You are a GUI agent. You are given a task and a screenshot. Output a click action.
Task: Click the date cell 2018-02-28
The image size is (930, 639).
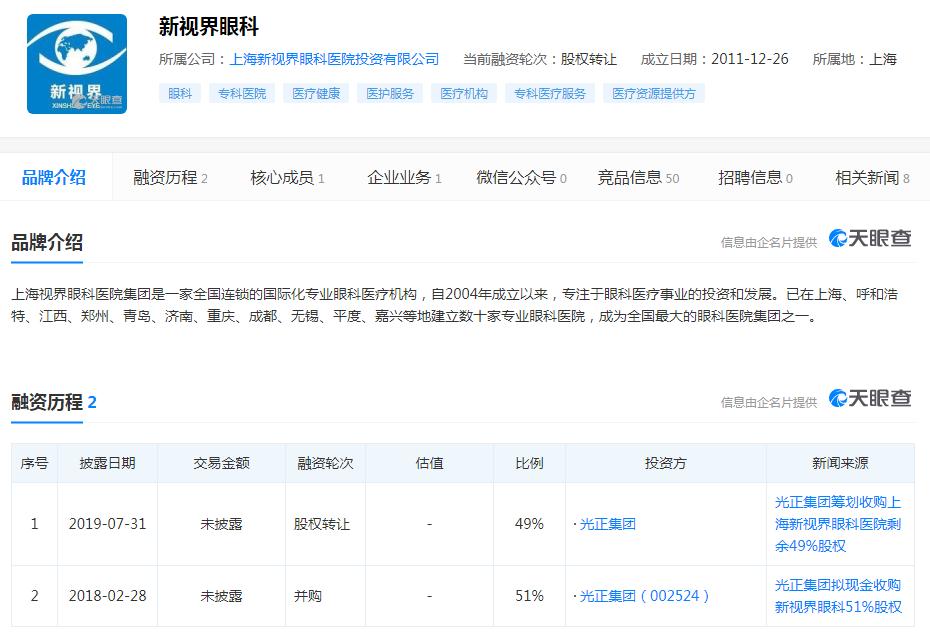(x=107, y=596)
